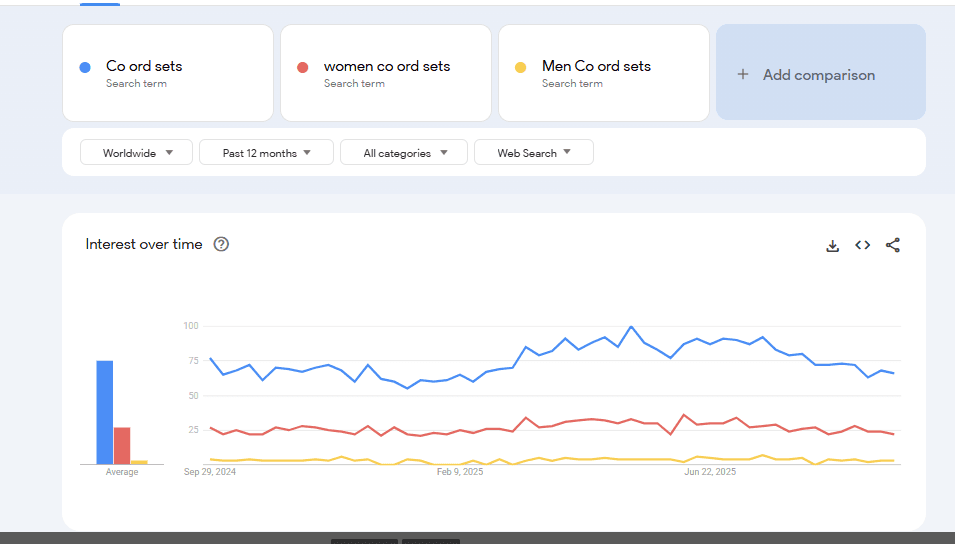Open the Past 12 months time range dropdown
The width and height of the screenshot is (955, 544).
click(266, 153)
